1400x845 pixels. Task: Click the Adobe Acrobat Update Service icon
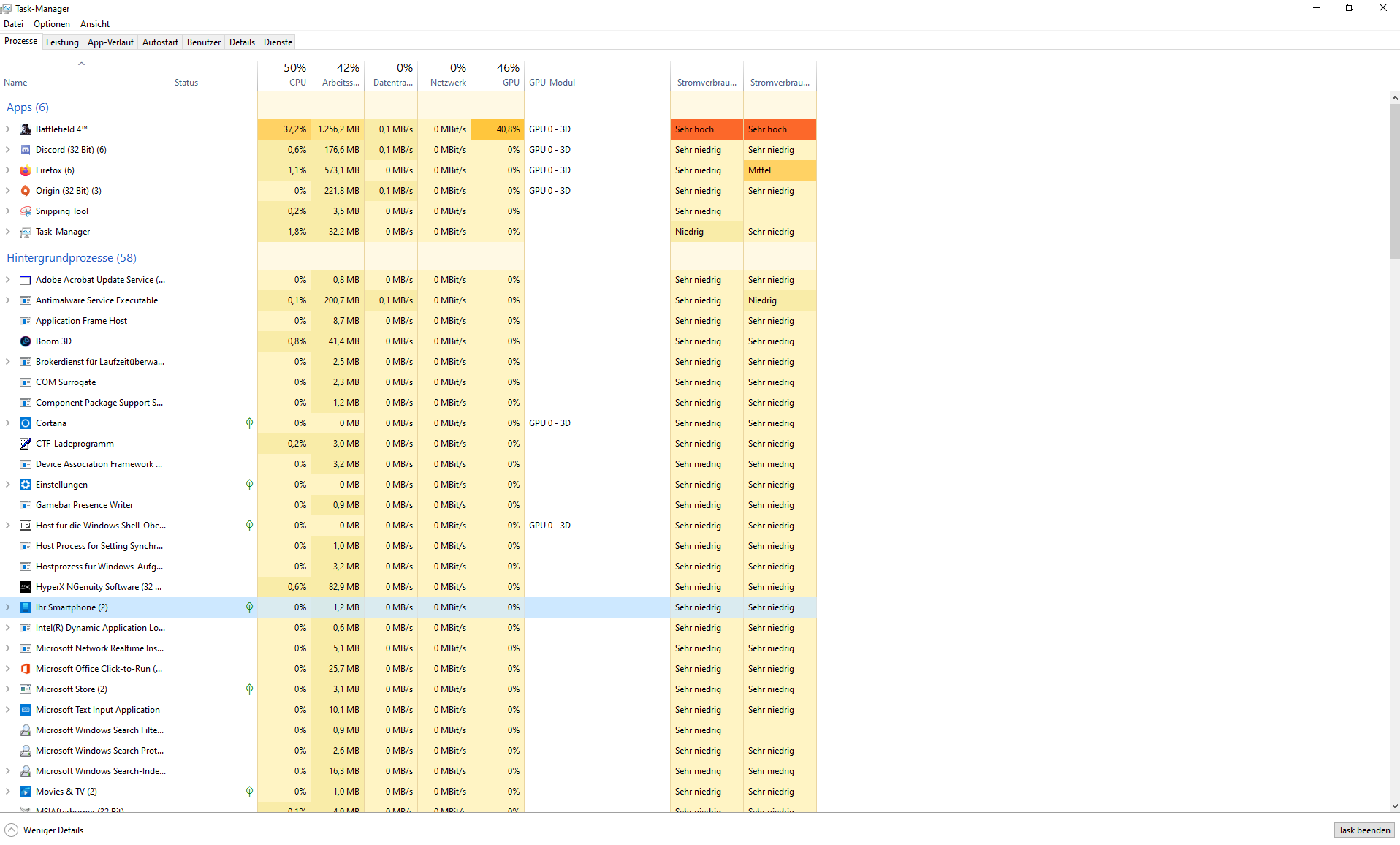26,280
